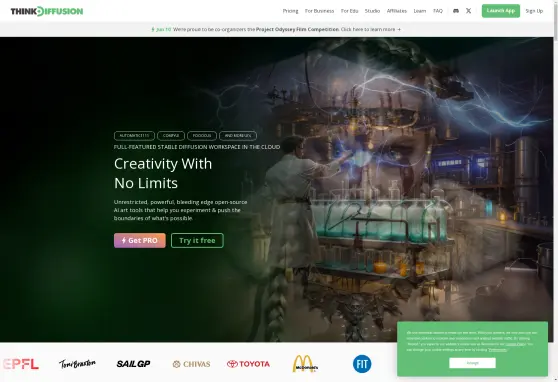
Task: Click the Get PRO button
Action: [x=140, y=241]
